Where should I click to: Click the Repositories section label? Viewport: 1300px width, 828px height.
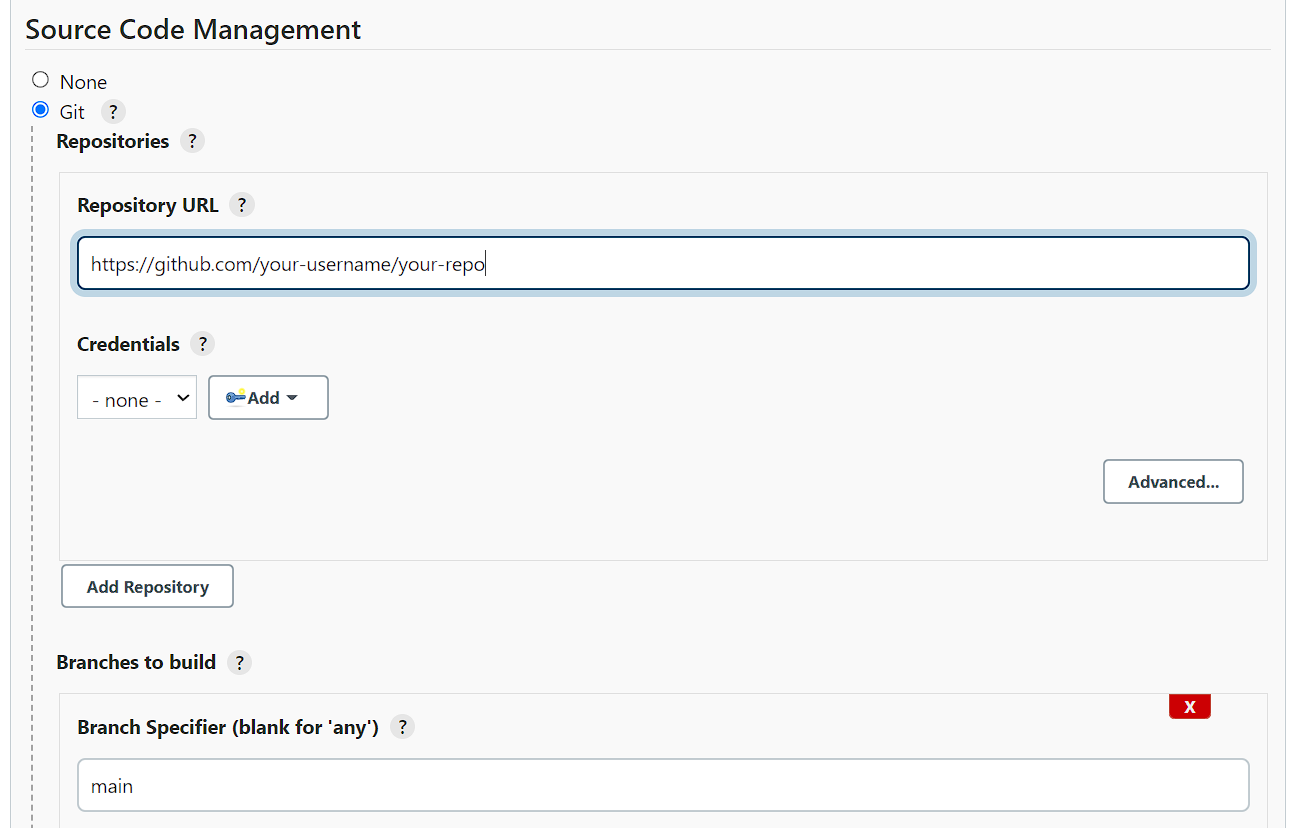(112, 141)
